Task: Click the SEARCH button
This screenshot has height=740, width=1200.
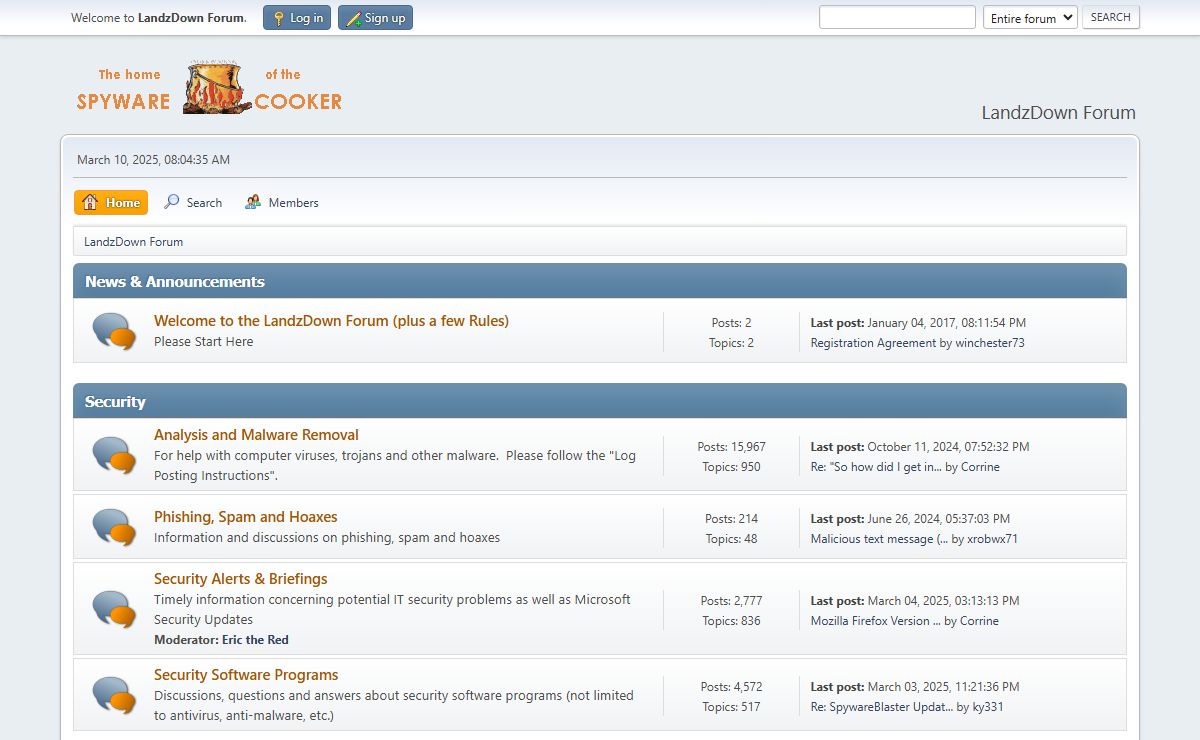Action: pos(1110,17)
